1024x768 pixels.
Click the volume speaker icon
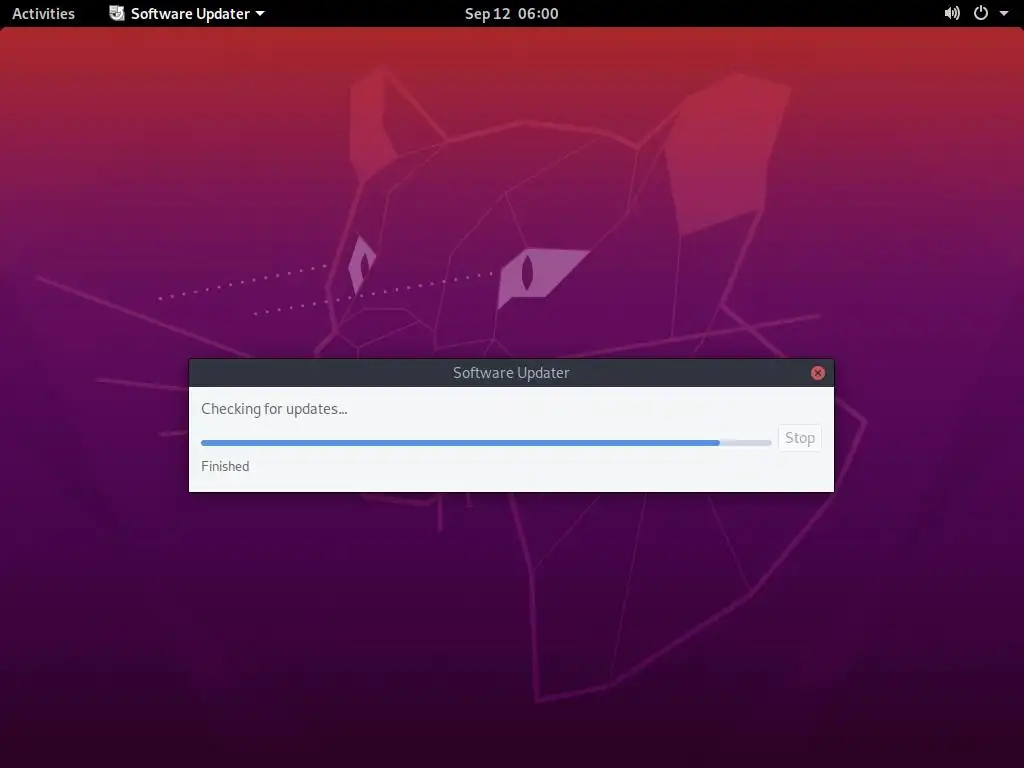click(952, 13)
